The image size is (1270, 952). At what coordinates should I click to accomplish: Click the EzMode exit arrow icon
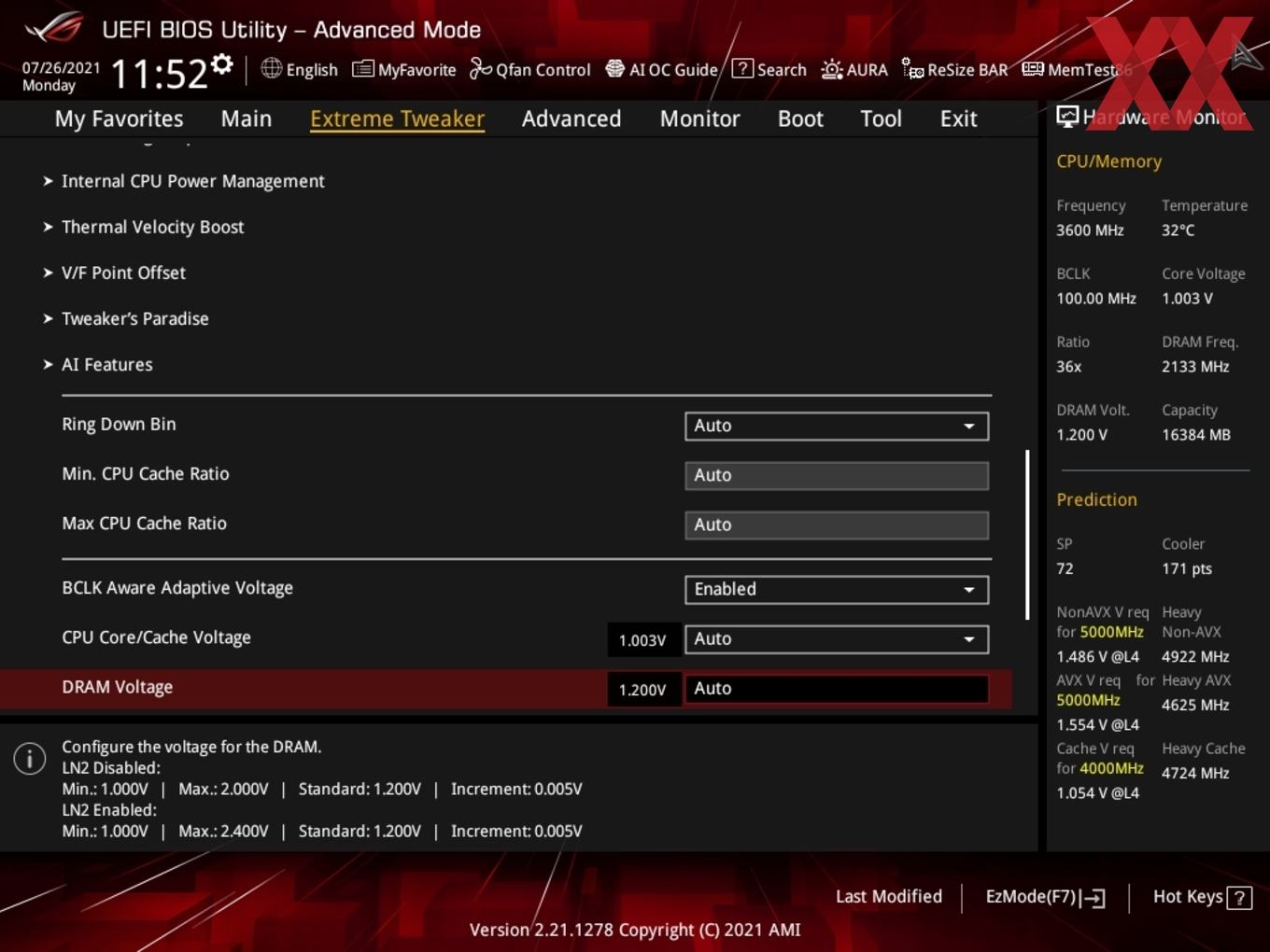1093,898
